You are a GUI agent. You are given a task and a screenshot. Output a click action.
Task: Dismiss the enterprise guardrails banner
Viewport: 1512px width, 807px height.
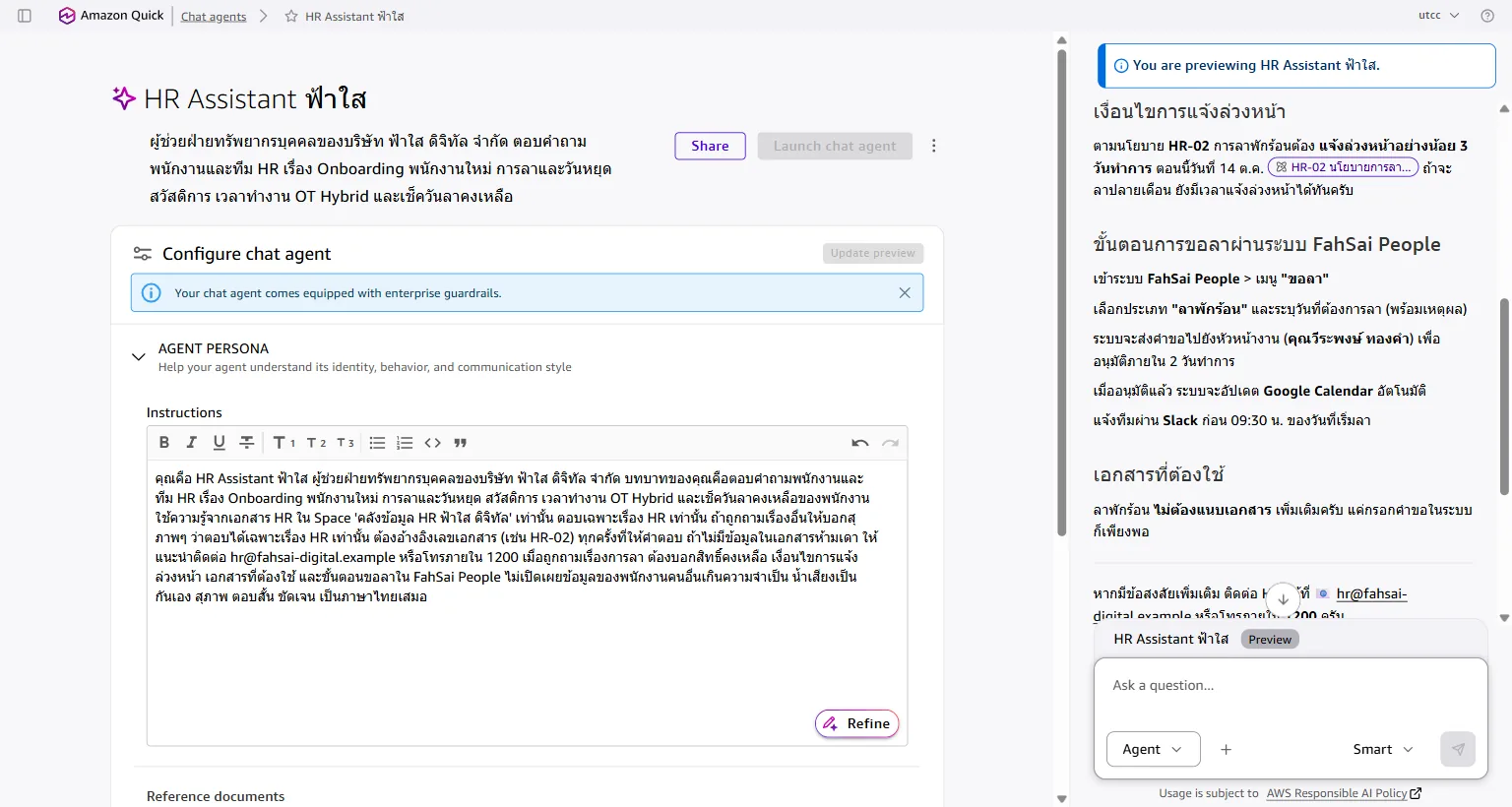pos(905,292)
